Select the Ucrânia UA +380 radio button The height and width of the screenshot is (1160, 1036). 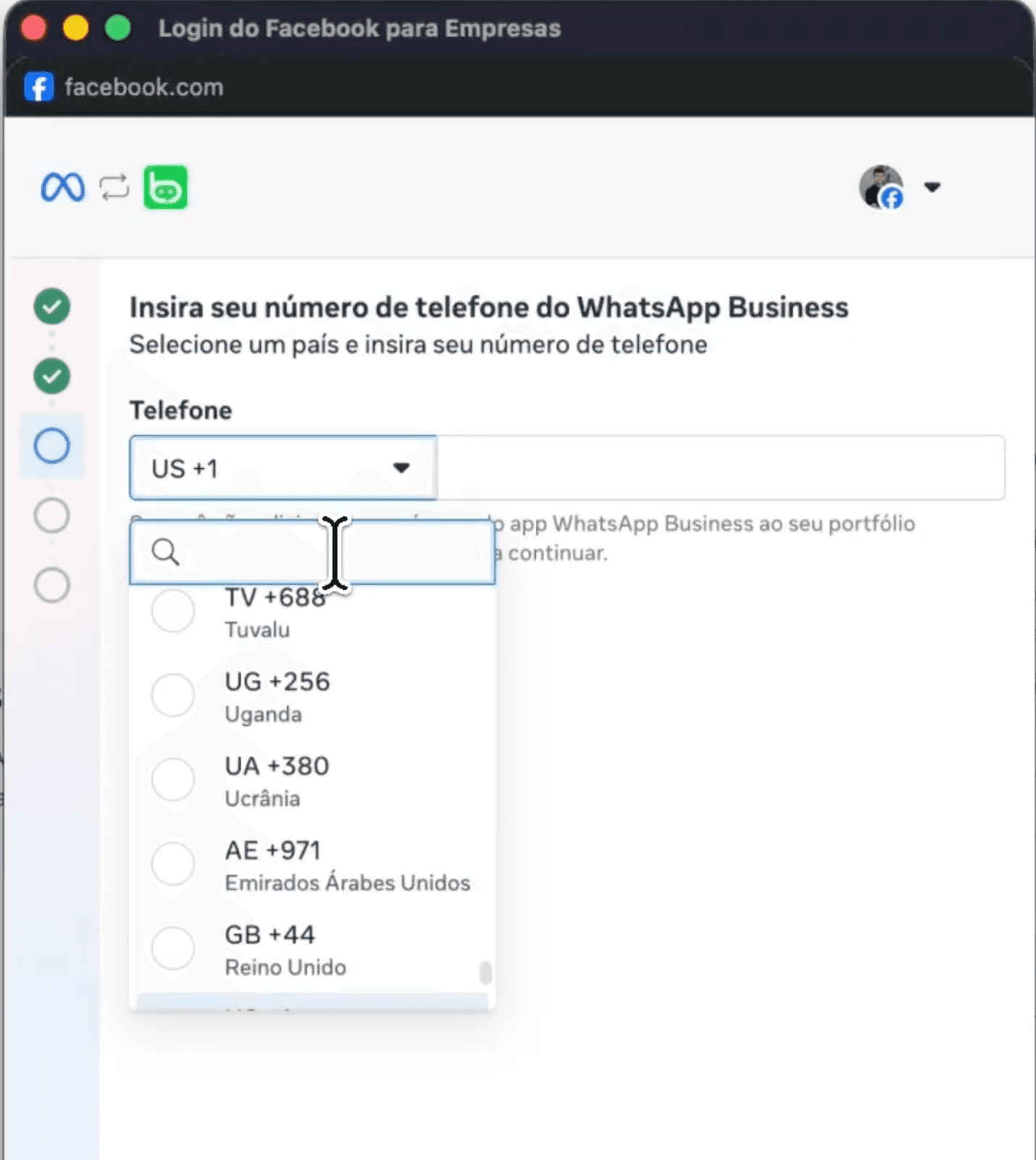point(173,779)
